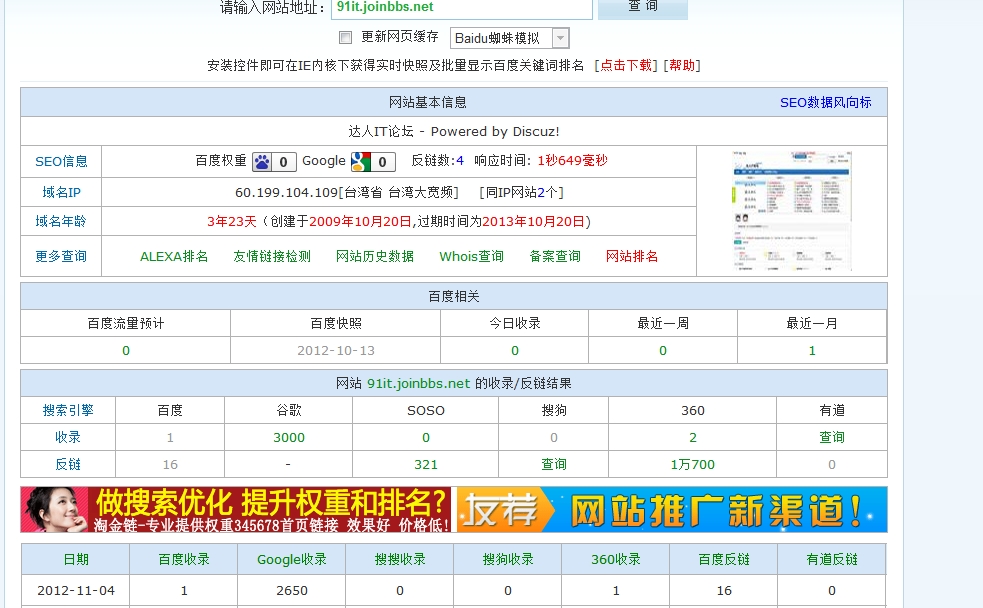This screenshot has width=983, height=608.
Task: Focus the website address input field
Action: (462, 8)
